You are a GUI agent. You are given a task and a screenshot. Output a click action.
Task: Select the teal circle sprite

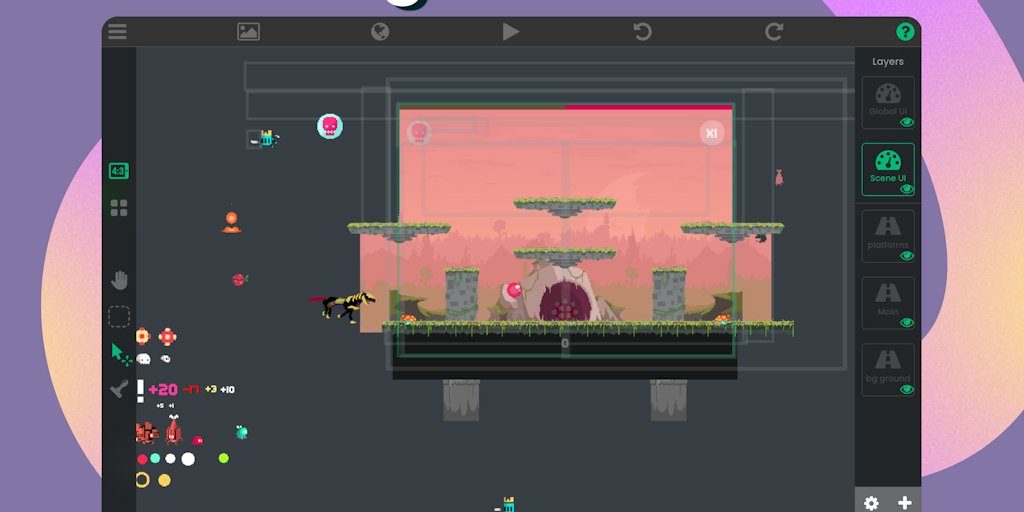(155, 458)
